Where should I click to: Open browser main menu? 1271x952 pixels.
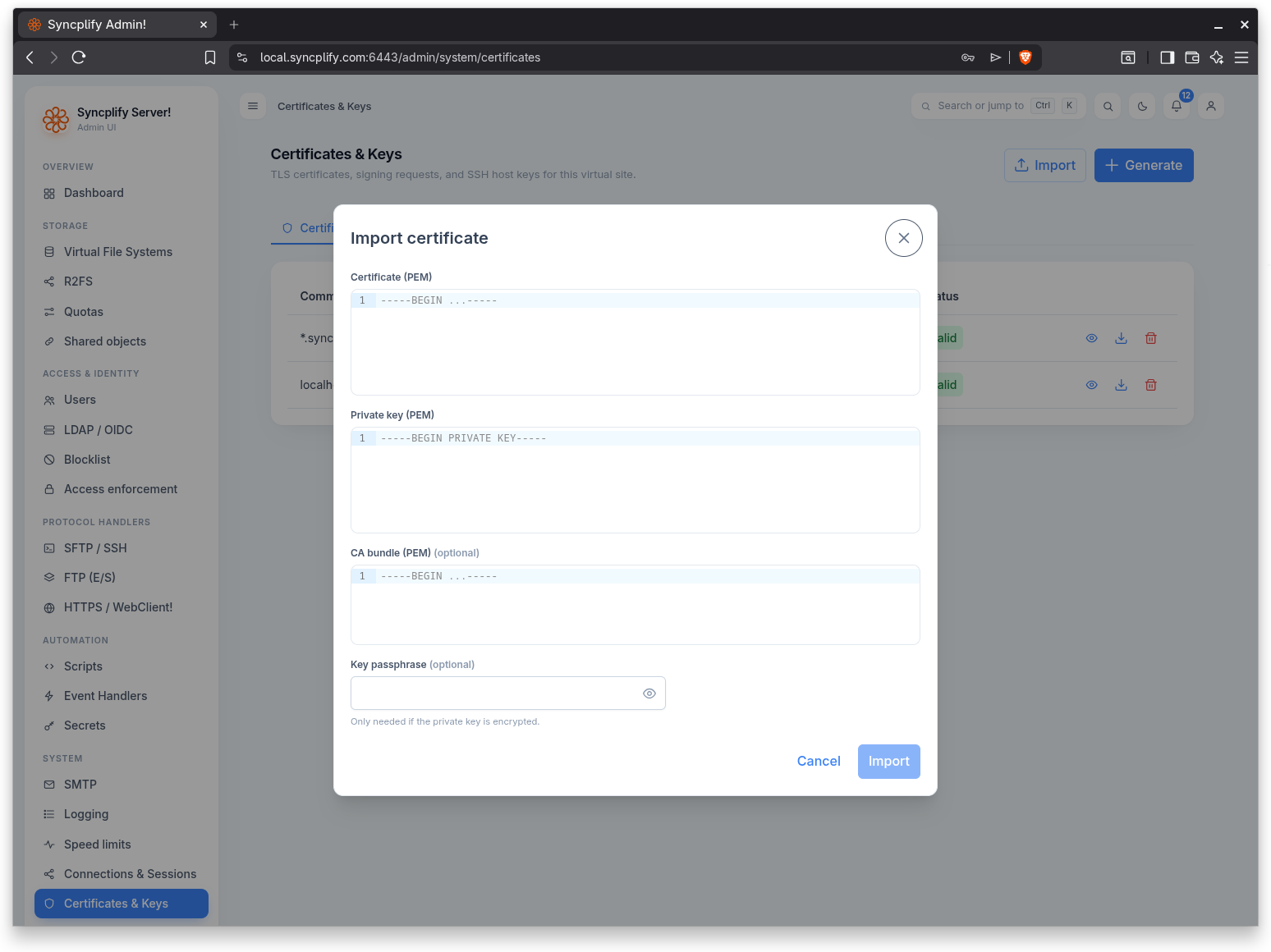pyautogui.click(x=1241, y=57)
